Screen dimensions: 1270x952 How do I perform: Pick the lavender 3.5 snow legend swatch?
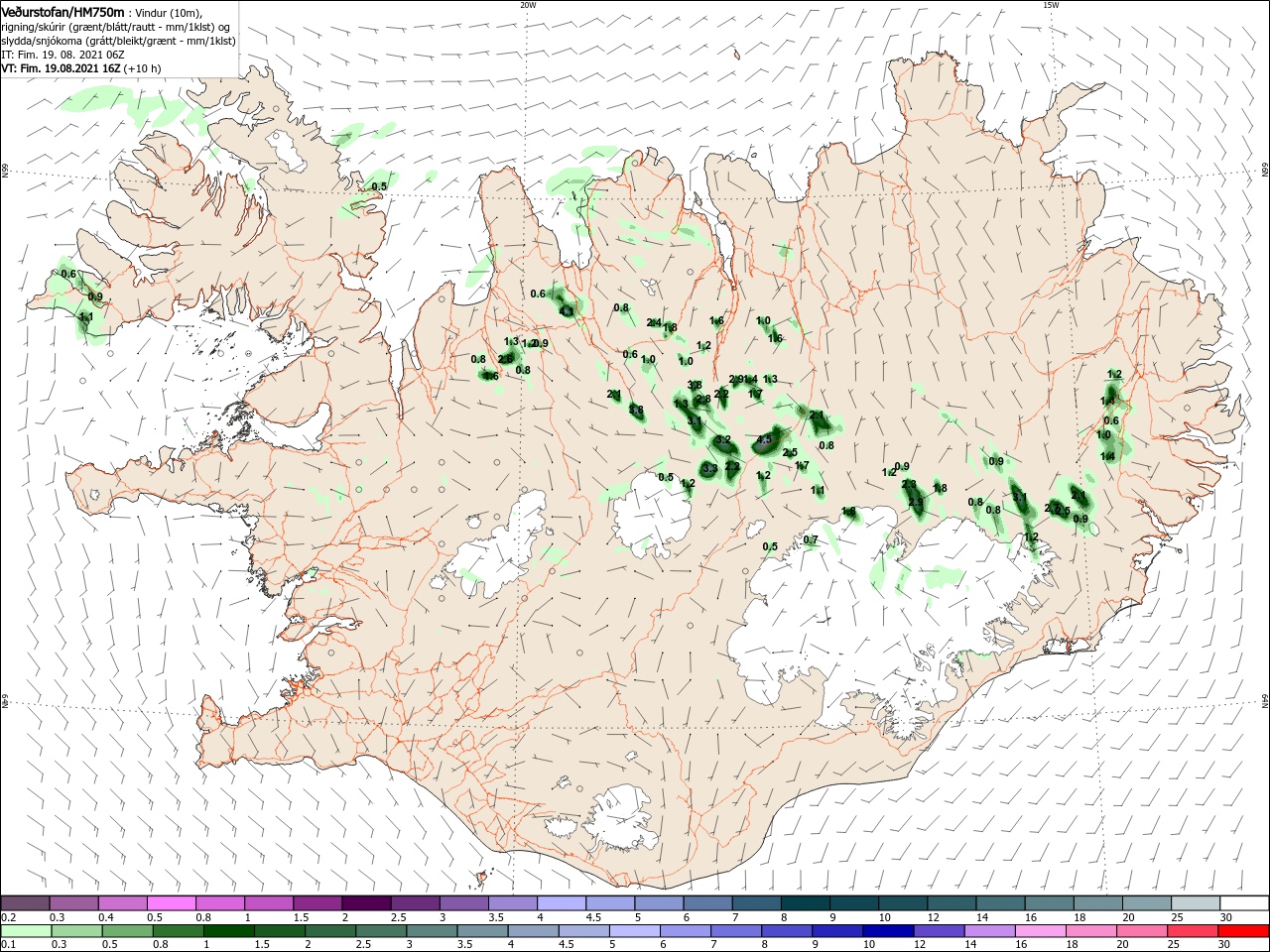511,903
